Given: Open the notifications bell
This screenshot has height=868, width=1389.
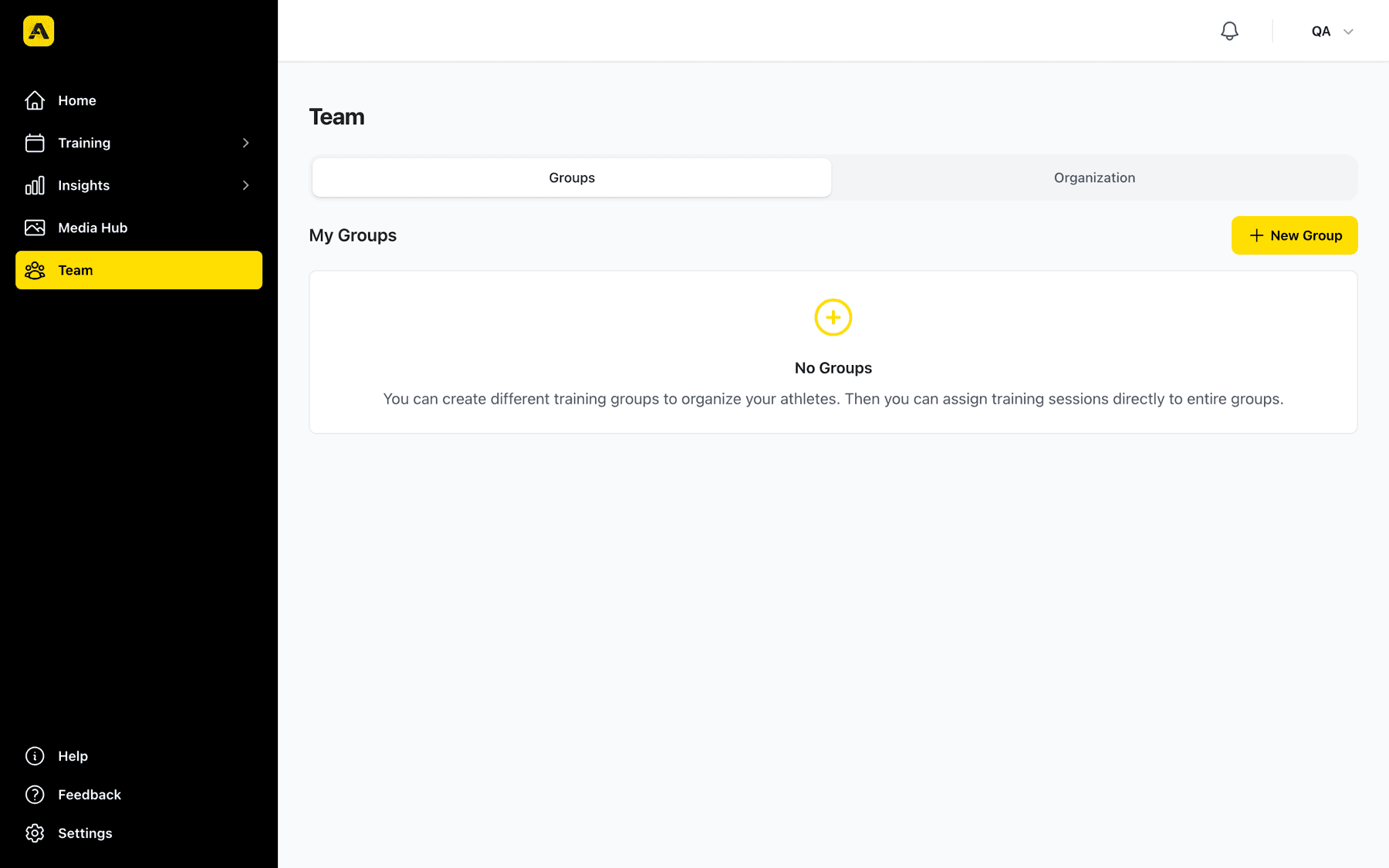Looking at the screenshot, I should 1229,31.
